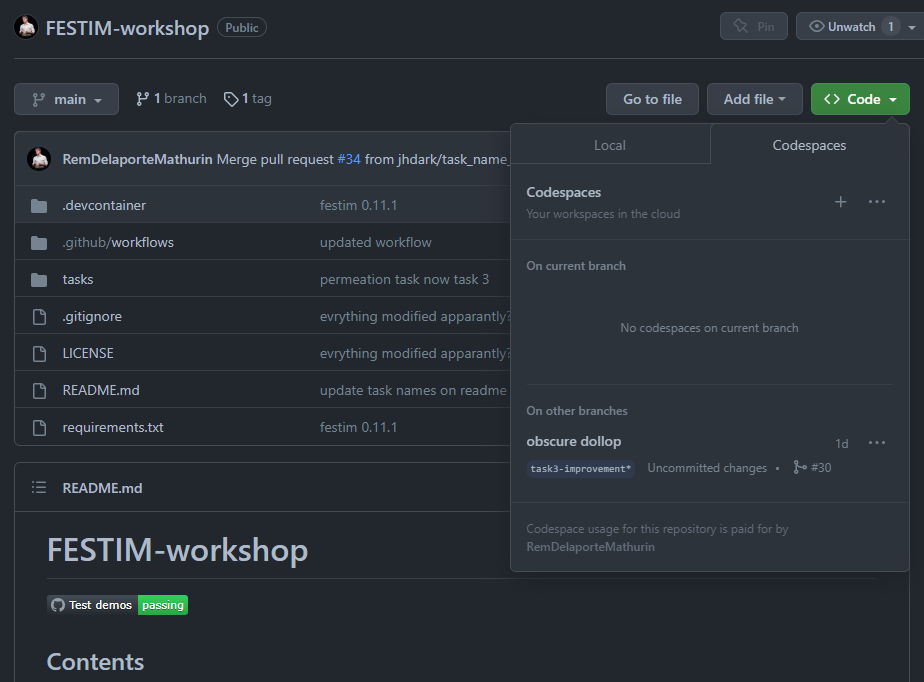This screenshot has width=924, height=682.
Task: Open the requirements.txt file
Action: click(113, 427)
